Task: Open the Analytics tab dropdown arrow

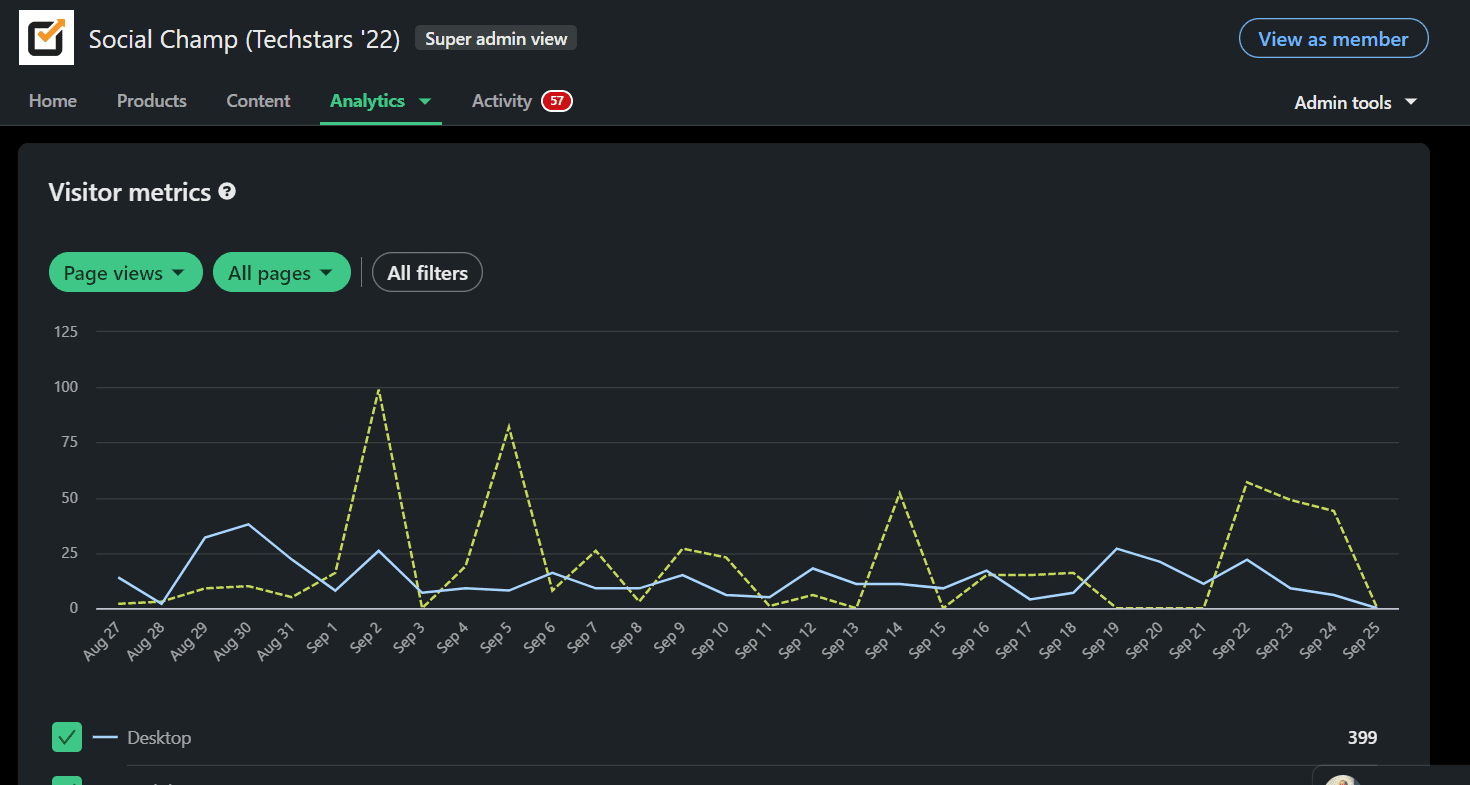Action: coord(425,101)
